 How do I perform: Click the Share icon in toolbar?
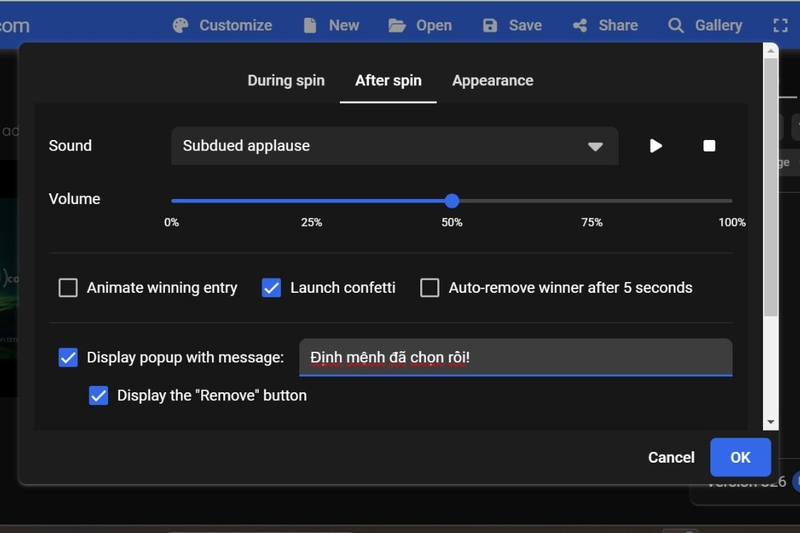[x=580, y=26]
